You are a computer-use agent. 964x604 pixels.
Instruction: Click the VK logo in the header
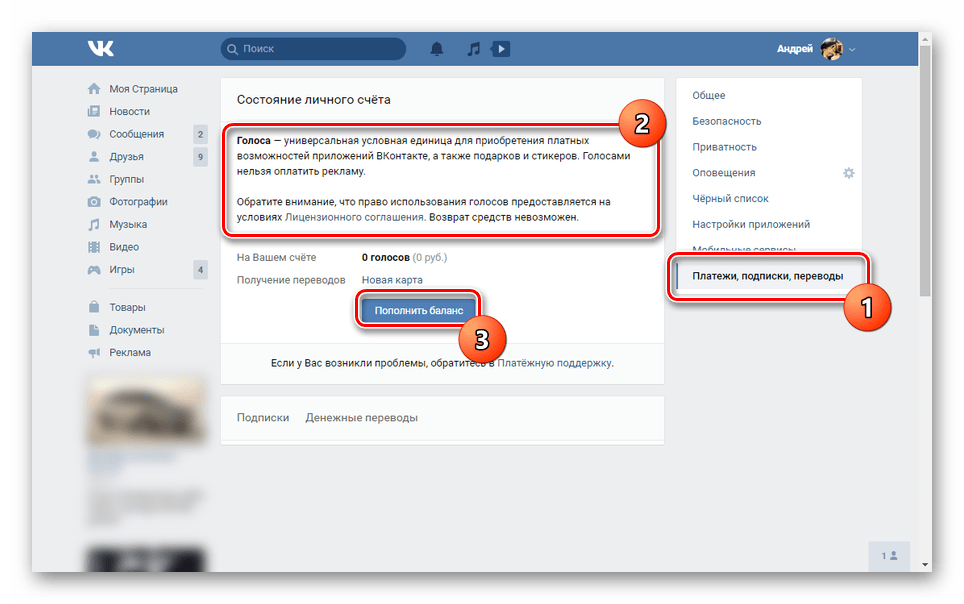(100, 49)
